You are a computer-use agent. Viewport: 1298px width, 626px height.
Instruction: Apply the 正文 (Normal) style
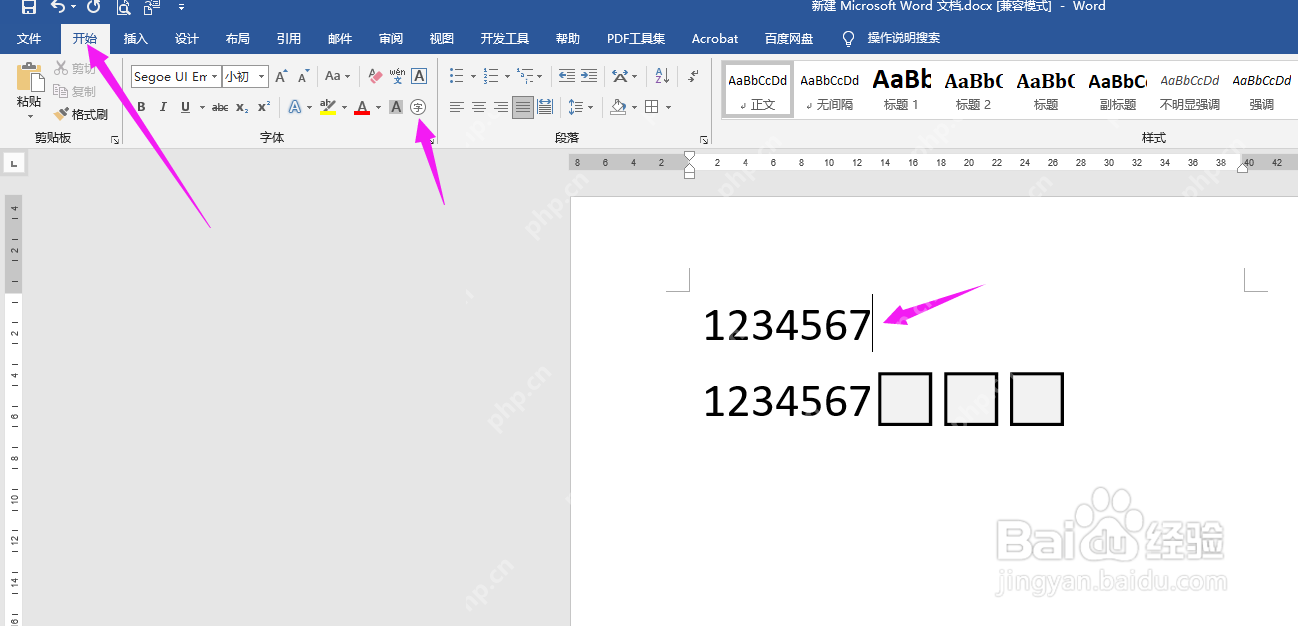click(757, 89)
